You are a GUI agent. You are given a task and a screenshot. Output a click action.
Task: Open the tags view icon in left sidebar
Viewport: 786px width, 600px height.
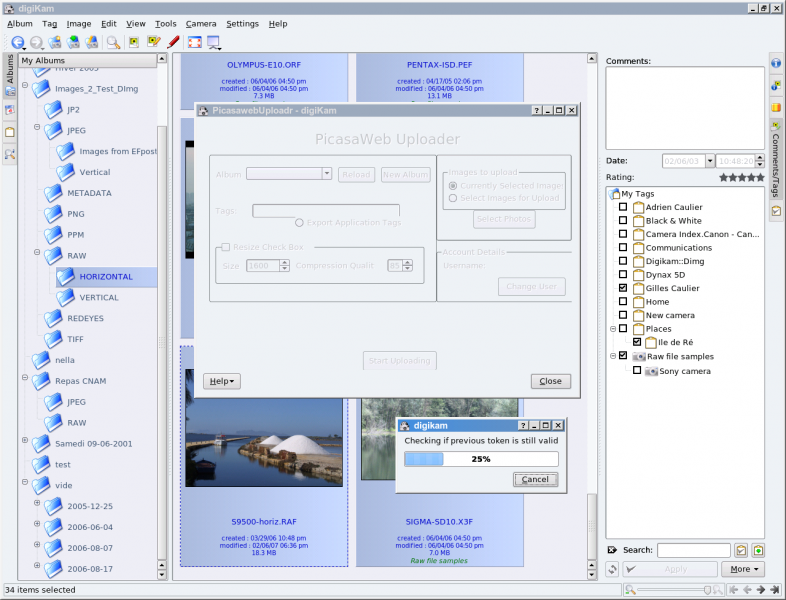tap(10, 132)
